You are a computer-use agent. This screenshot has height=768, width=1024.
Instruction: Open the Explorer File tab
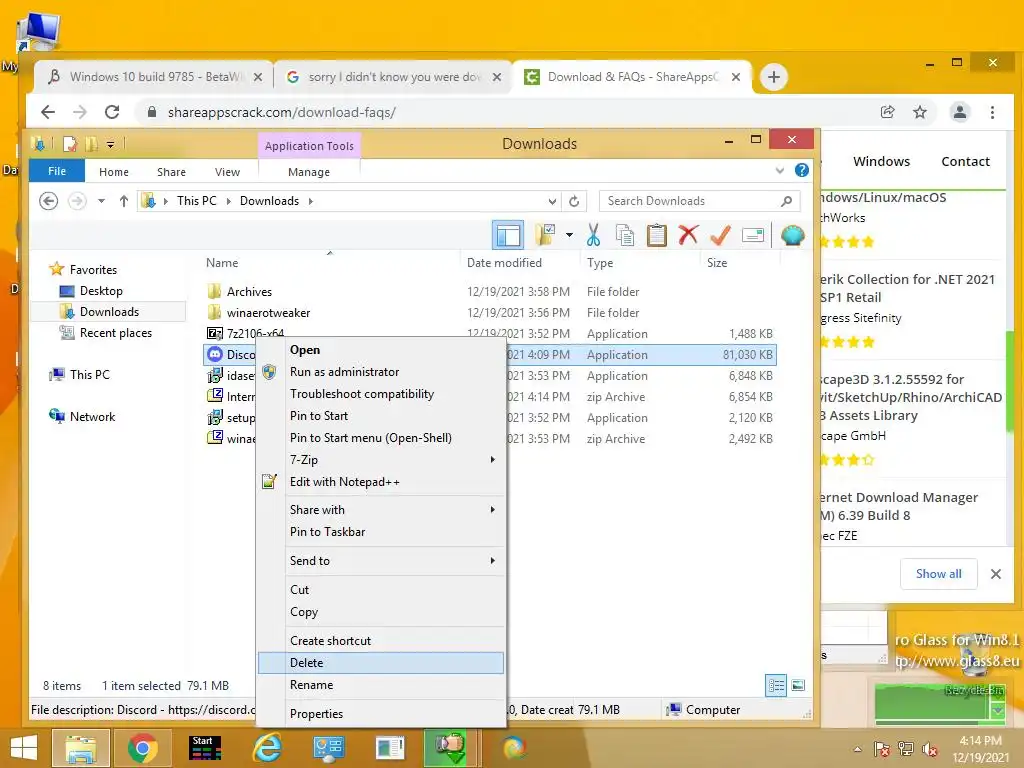pyautogui.click(x=57, y=171)
